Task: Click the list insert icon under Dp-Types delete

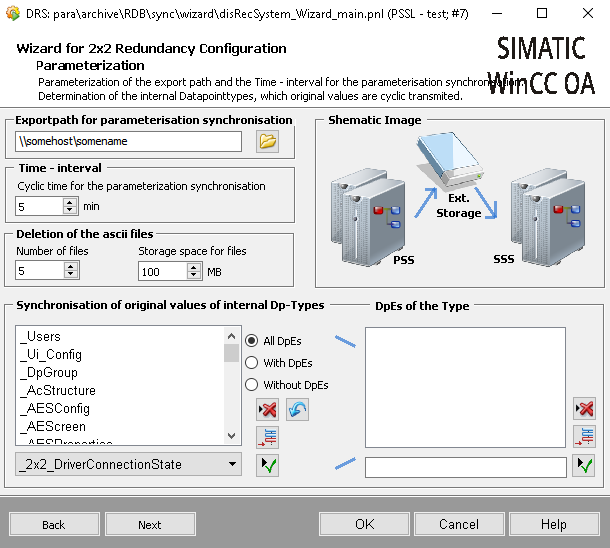Action: click(x=267, y=437)
